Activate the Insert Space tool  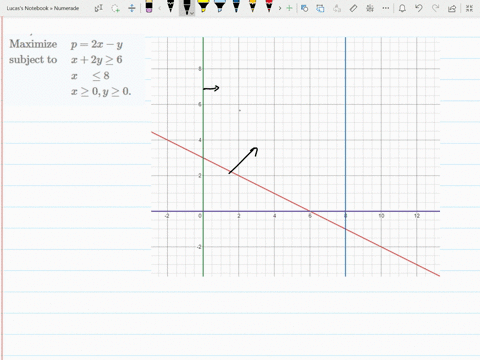click(132, 8)
